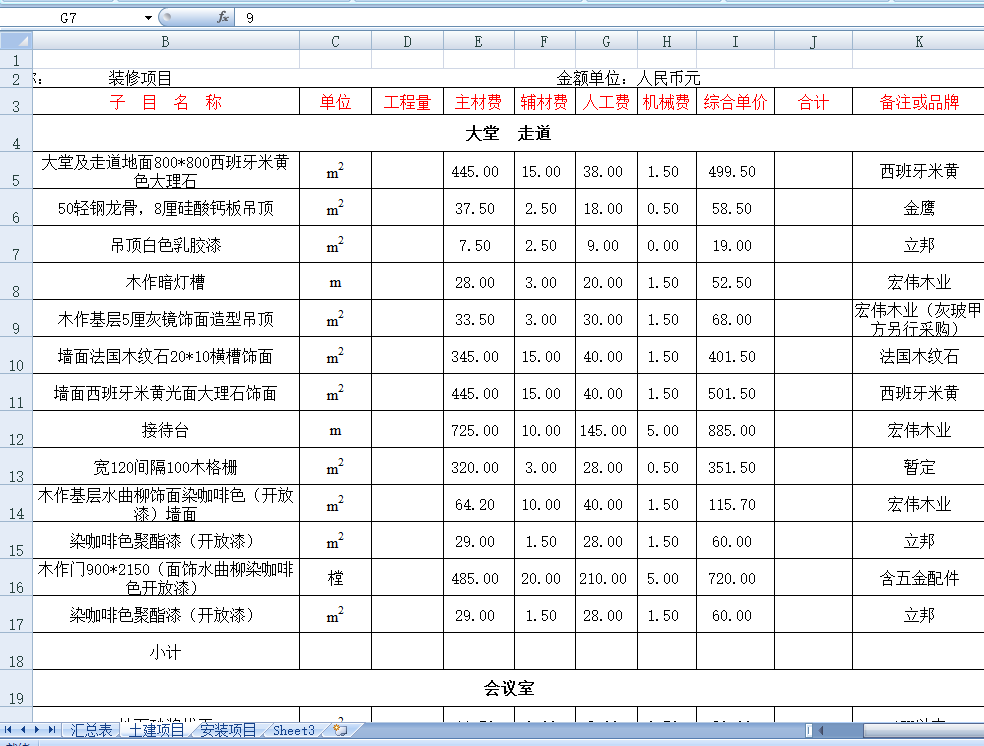
Task: Click the 主材费 header cell
Action: coord(478,102)
